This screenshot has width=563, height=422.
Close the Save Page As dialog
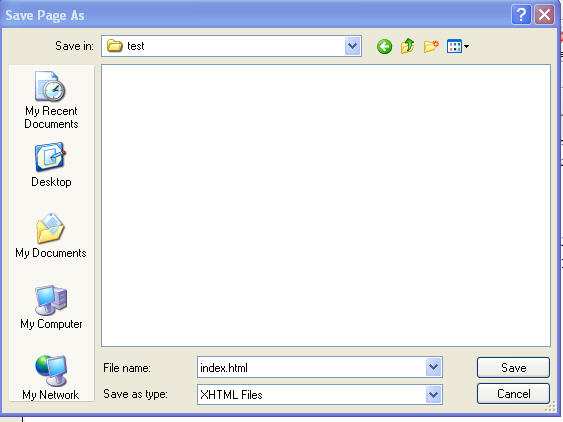click(x=544, y=15)
